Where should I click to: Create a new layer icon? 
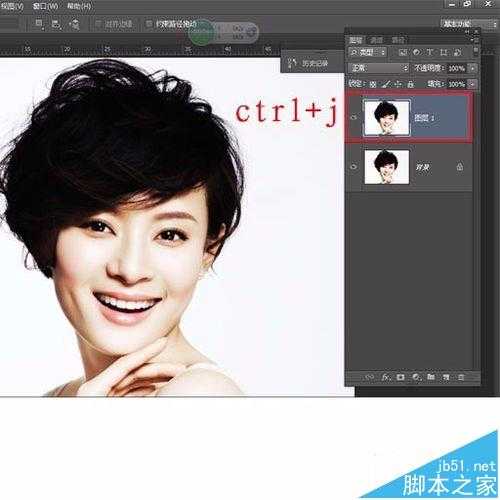coord(446,377)
